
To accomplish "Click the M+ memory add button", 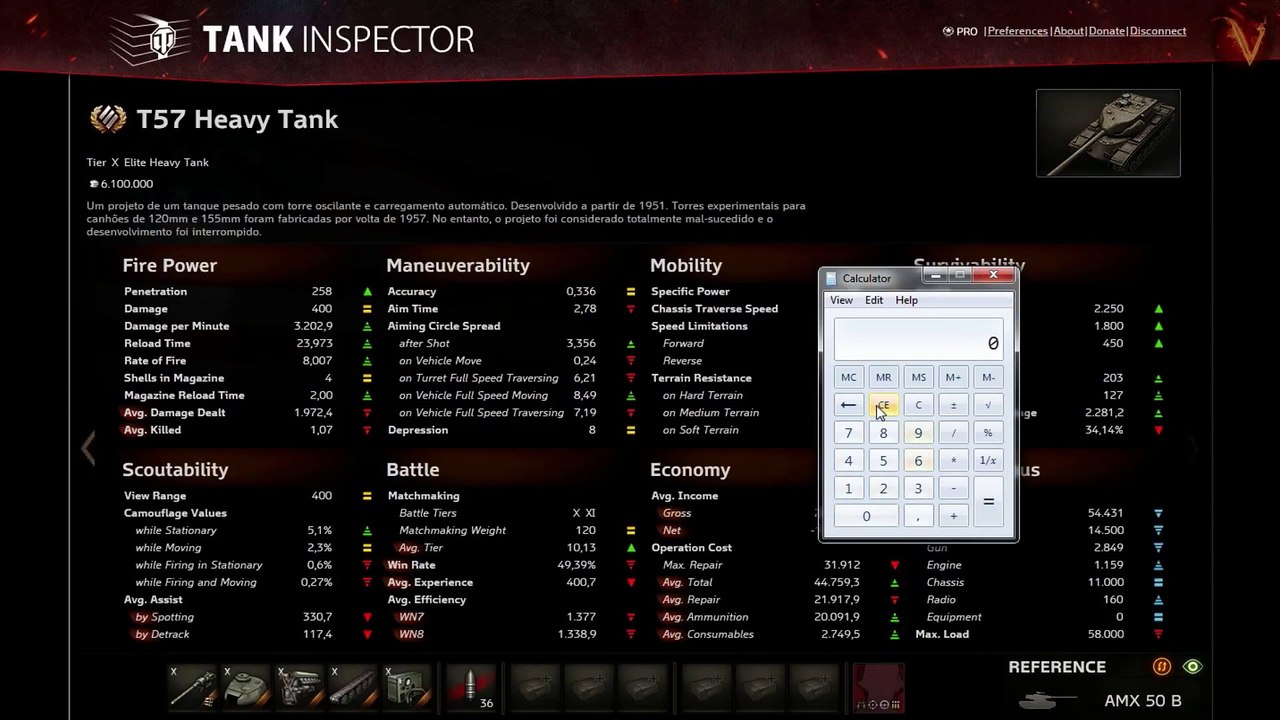I will pos(953,377).
